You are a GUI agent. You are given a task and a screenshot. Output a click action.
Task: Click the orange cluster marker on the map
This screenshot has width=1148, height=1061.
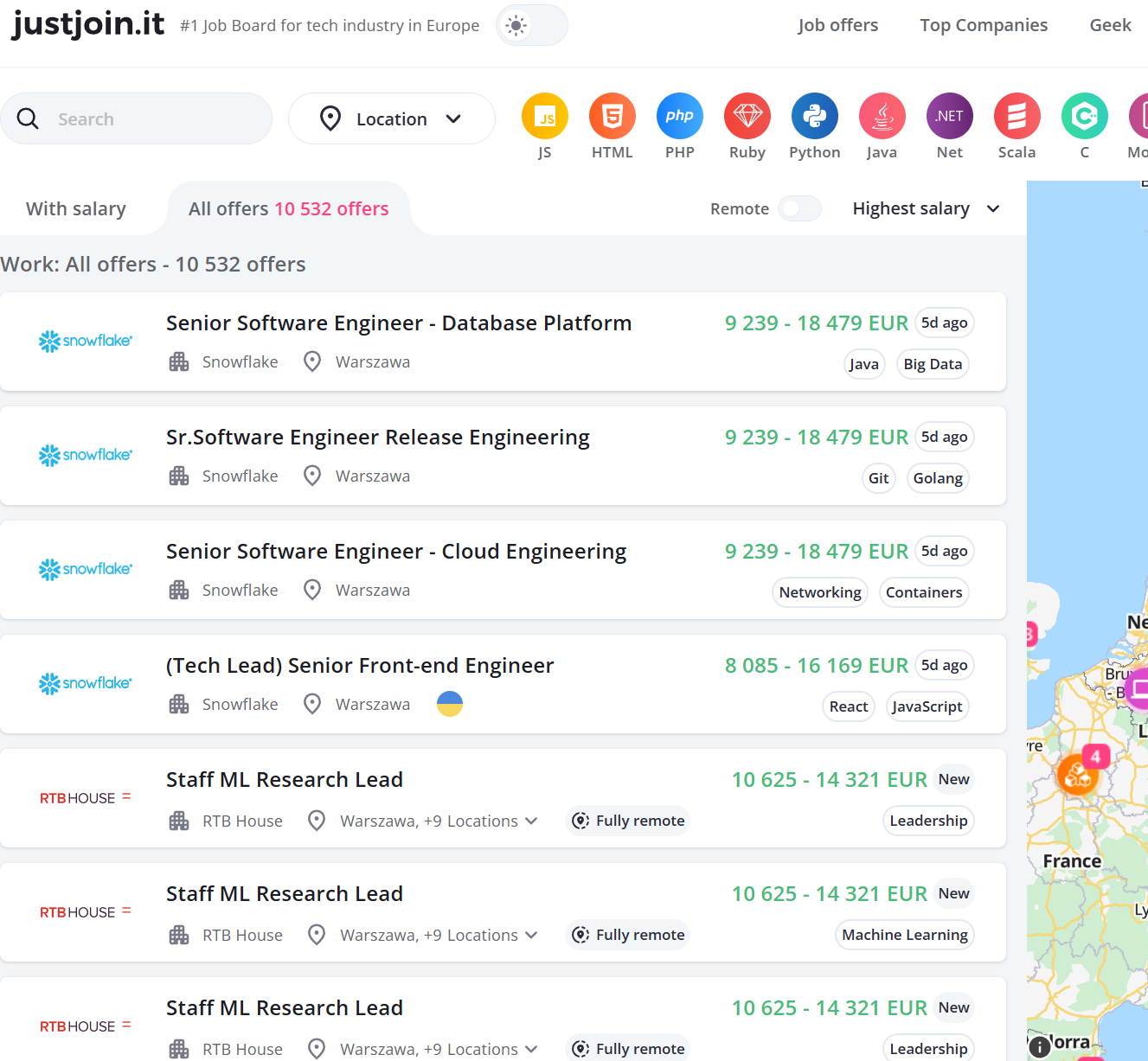pos(1077,775)
